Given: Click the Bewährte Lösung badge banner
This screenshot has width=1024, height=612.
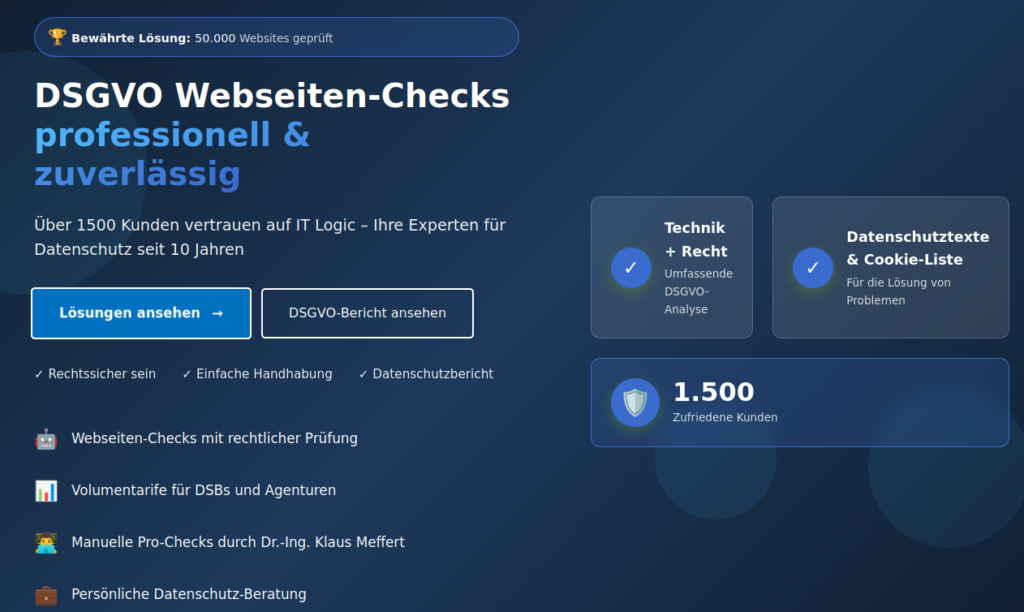Looking at the screenshot, I should click(277, 37).
